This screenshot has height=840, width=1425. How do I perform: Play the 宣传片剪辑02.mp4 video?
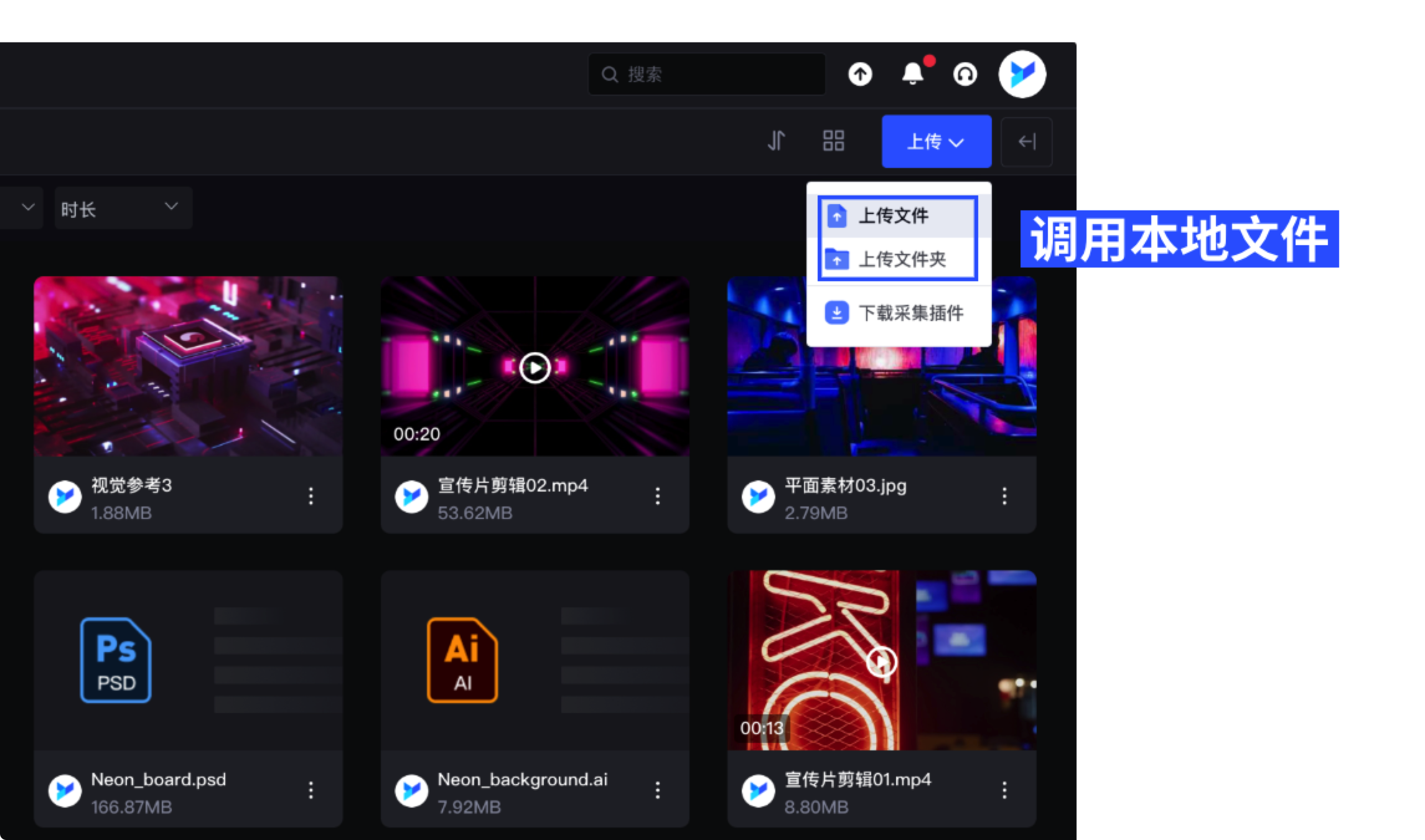coord(535,368)
